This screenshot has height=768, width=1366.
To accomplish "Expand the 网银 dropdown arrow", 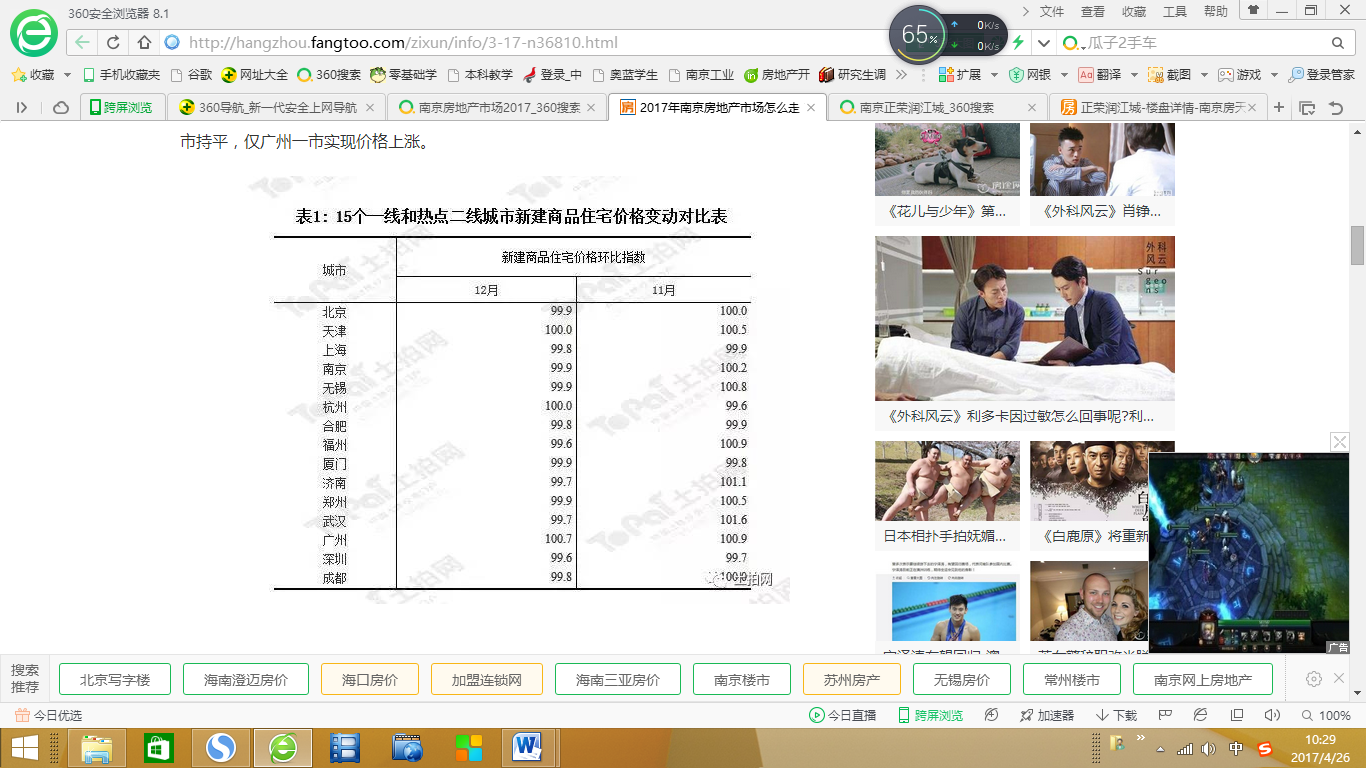I will point(1064,75).
